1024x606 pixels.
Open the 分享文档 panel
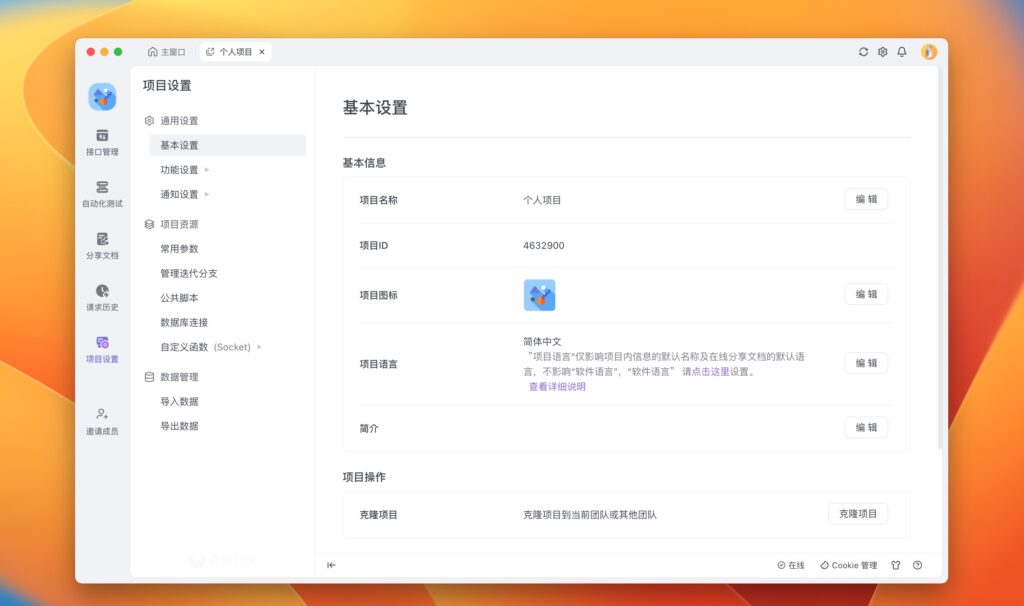101,248
